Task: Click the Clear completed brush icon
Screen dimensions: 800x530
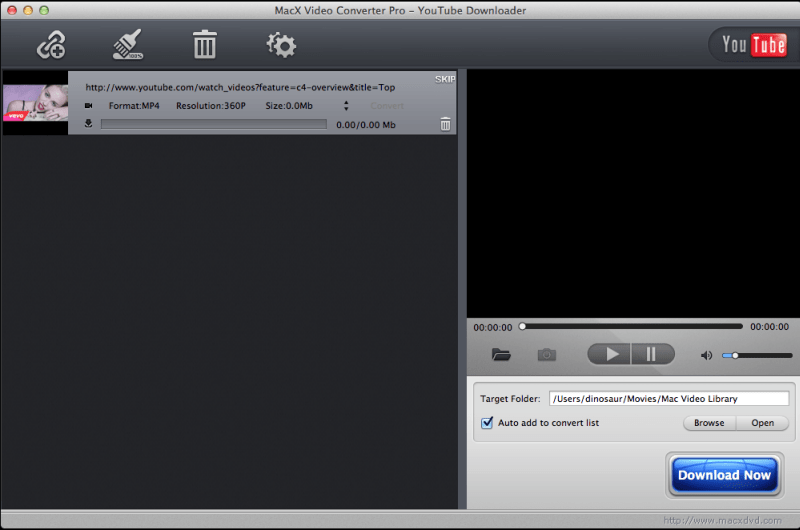Action: (128, 45)
